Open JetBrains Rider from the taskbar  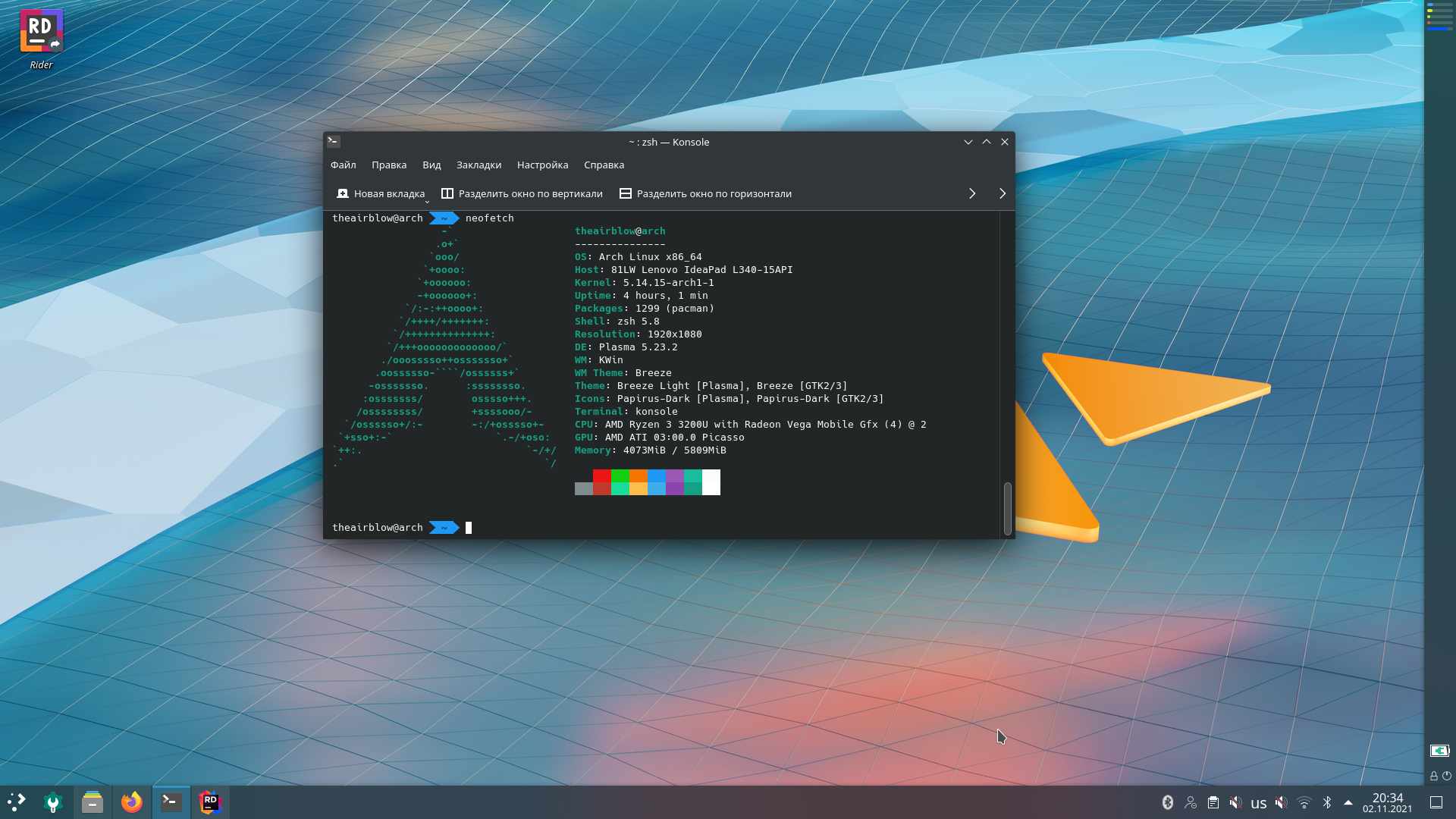(210, 802)
